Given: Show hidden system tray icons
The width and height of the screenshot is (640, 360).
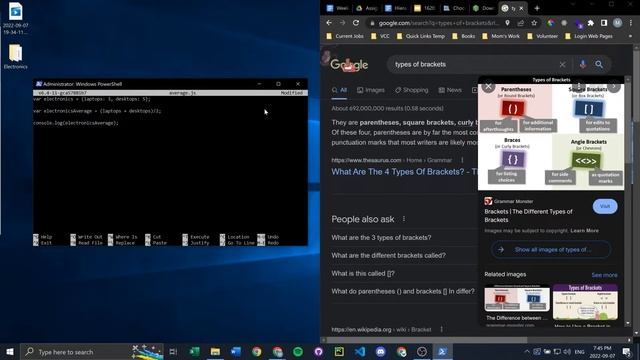Looking at the screenshot, I should pyautogui.click(x=527, y=351).
